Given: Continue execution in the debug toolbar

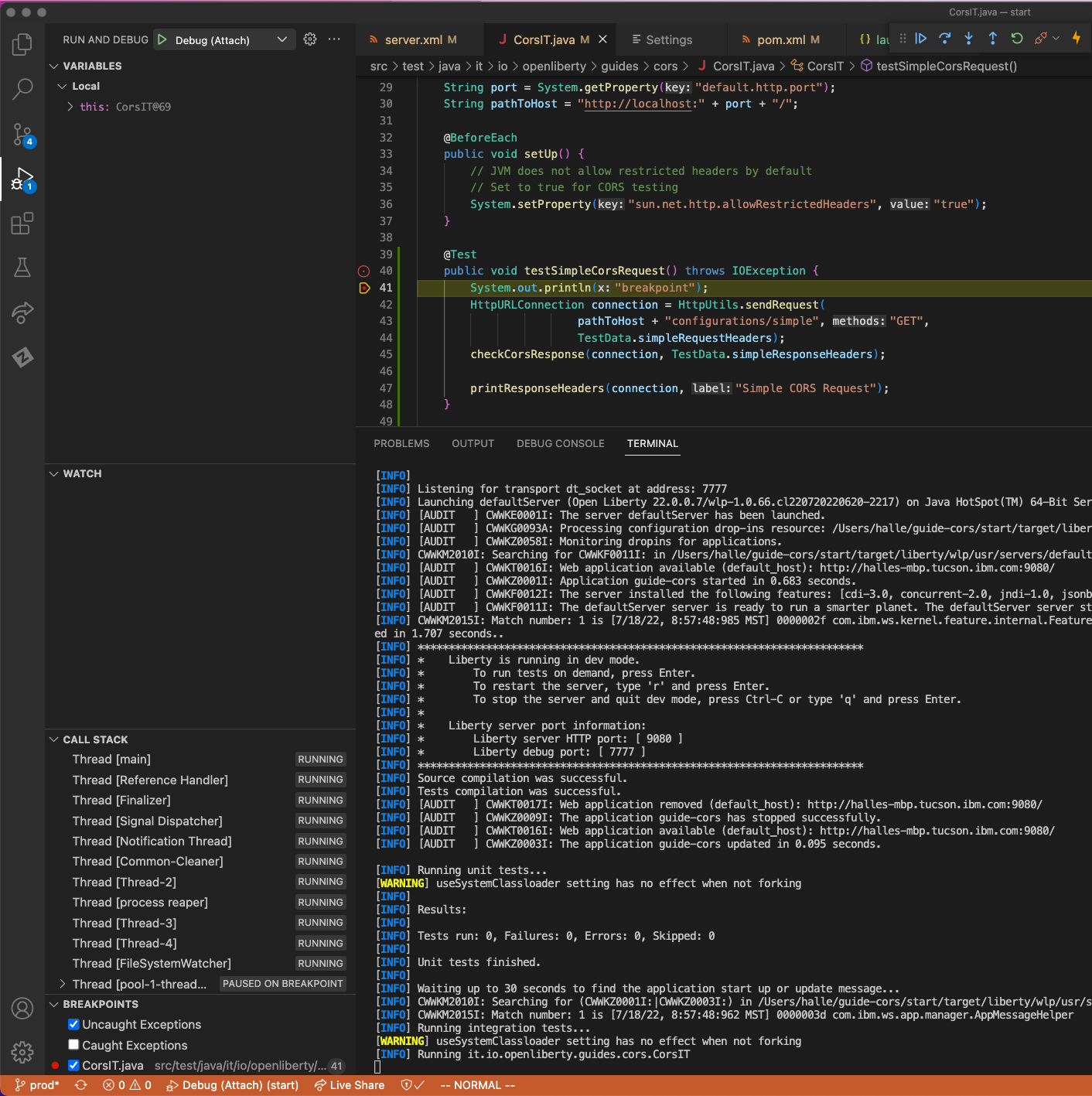Looking at the screenshot, I should pos(920,37).
